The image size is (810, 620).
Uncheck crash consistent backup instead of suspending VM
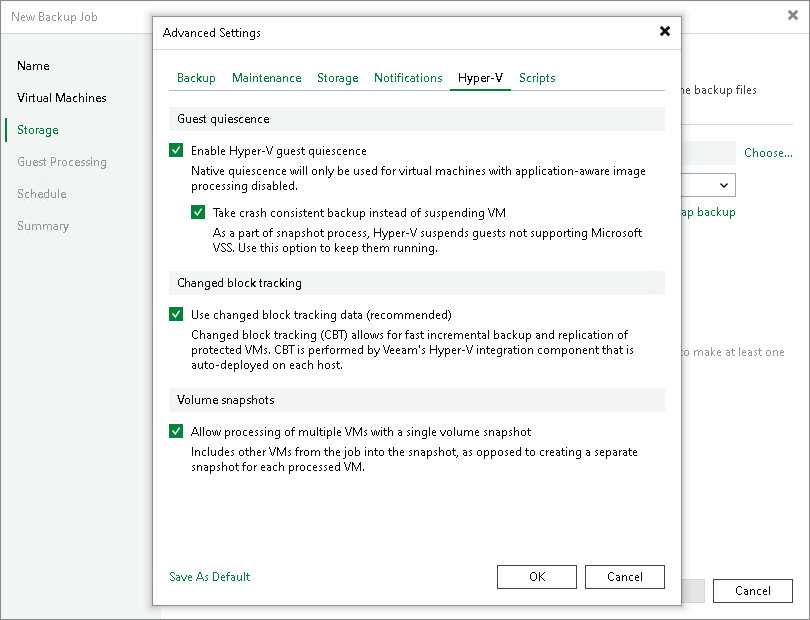[x=199, y=212]
